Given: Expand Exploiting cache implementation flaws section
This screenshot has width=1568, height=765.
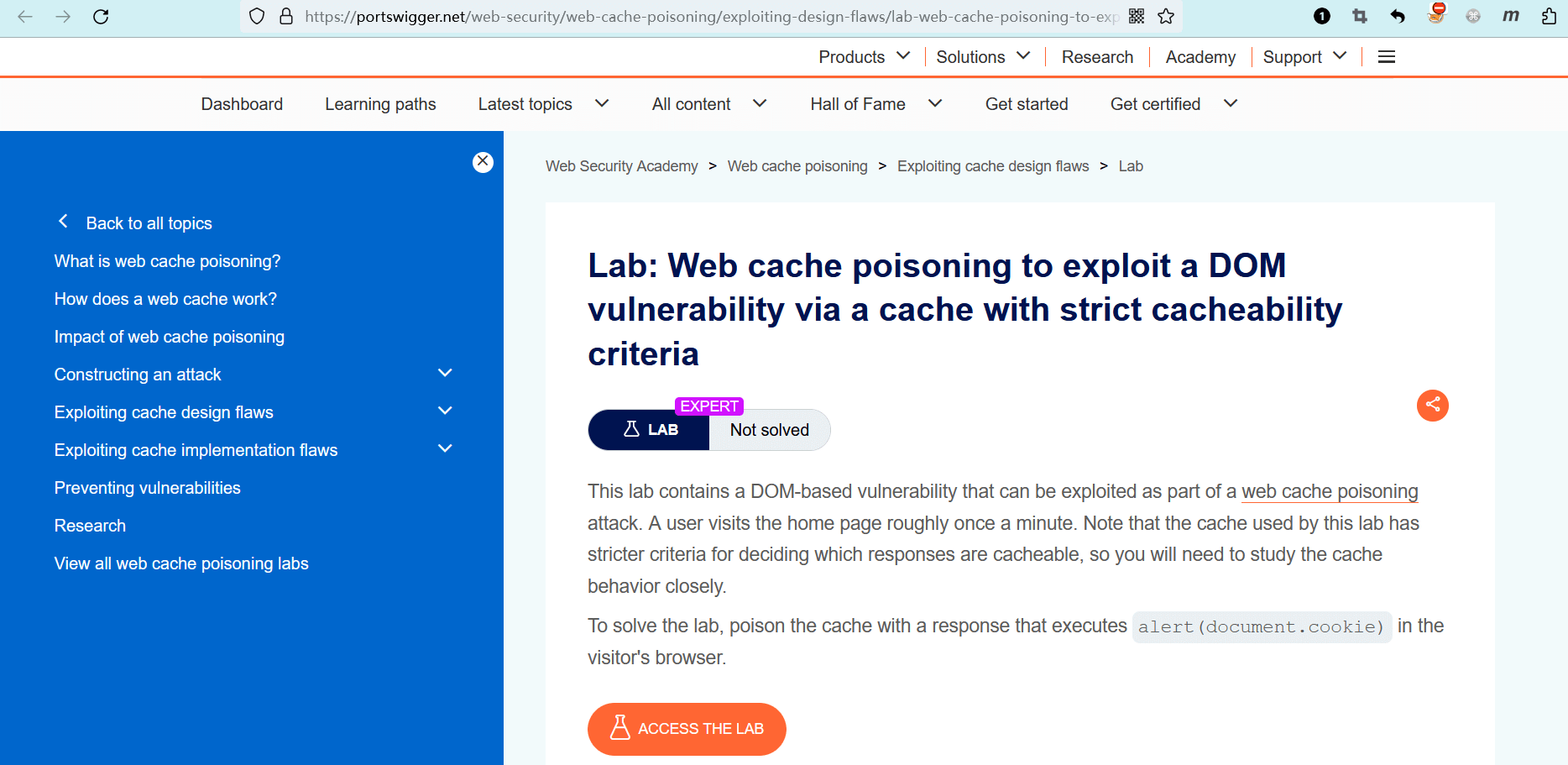Looking at the screenshot, I should coord(445,449).
